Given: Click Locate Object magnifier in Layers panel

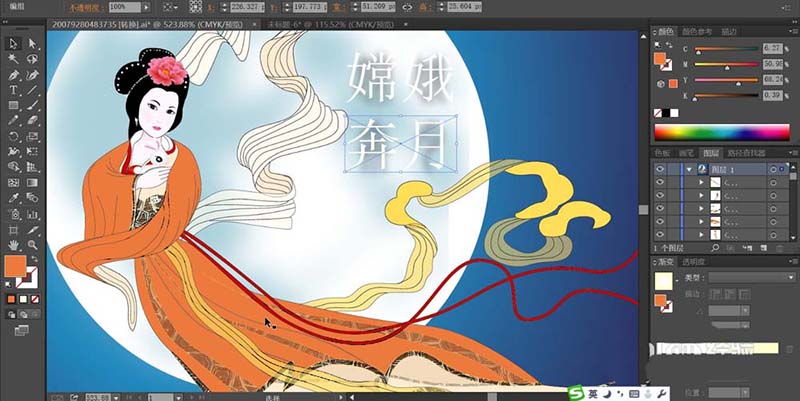Looking at the screenshot, I should 715,247.
